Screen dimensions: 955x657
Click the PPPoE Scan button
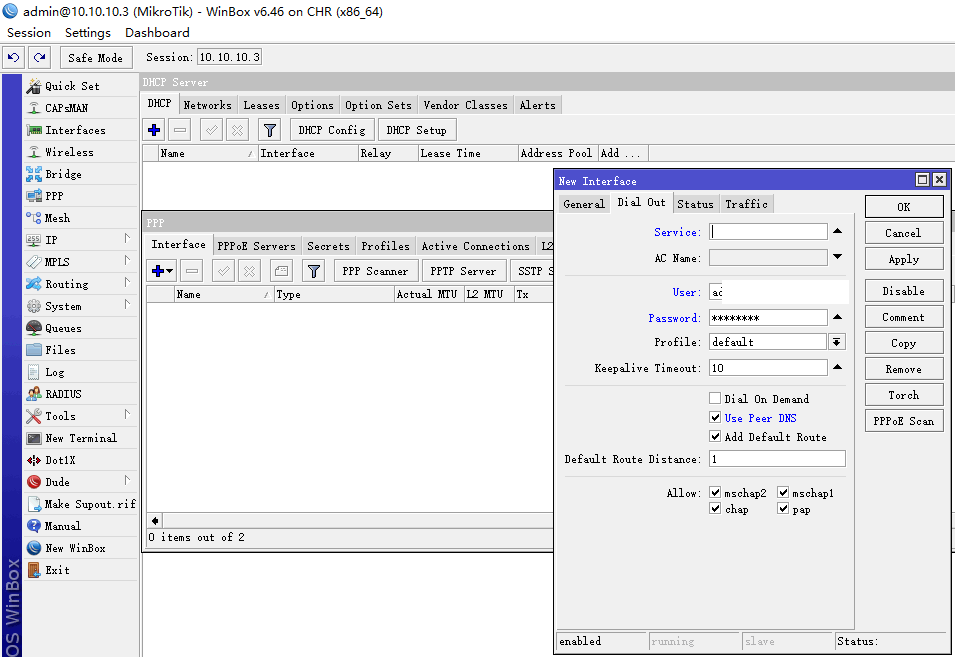[904, 421]
